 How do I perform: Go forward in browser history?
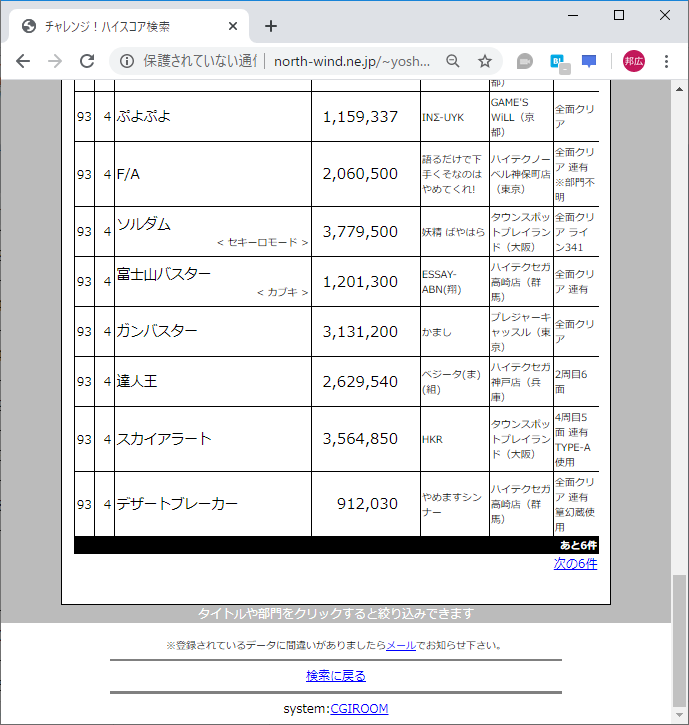point(55,61)
